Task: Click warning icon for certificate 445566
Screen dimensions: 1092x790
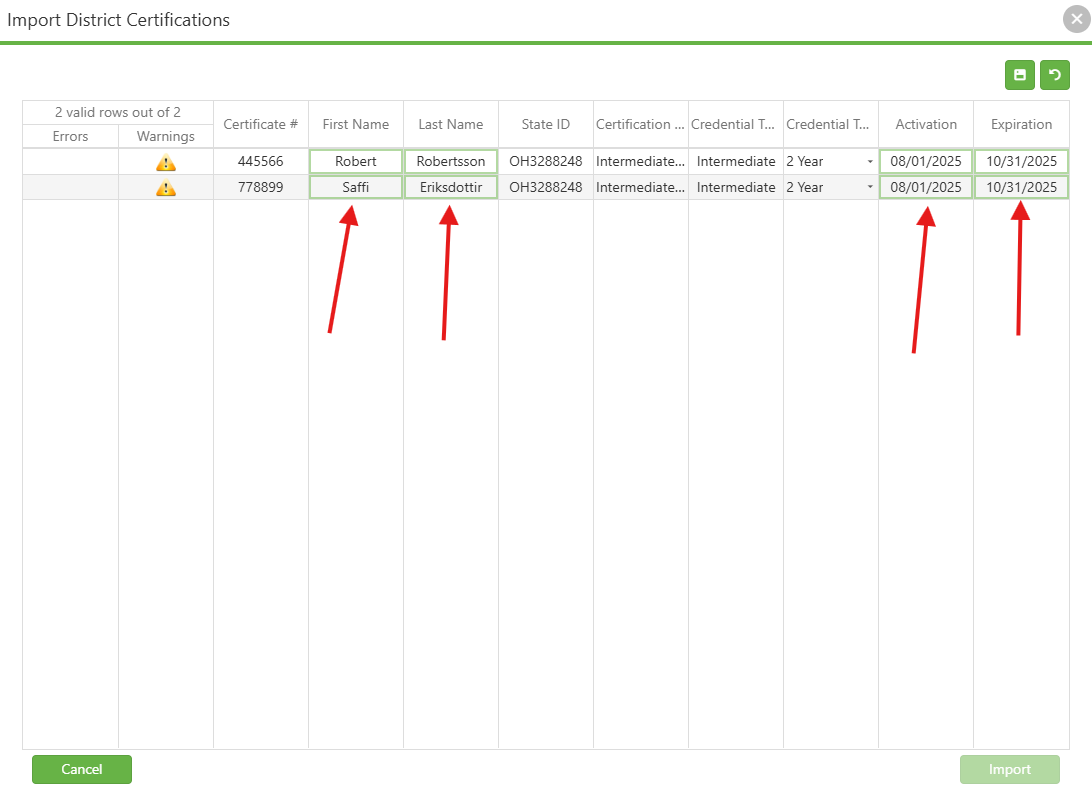Action: pos(166,163)
